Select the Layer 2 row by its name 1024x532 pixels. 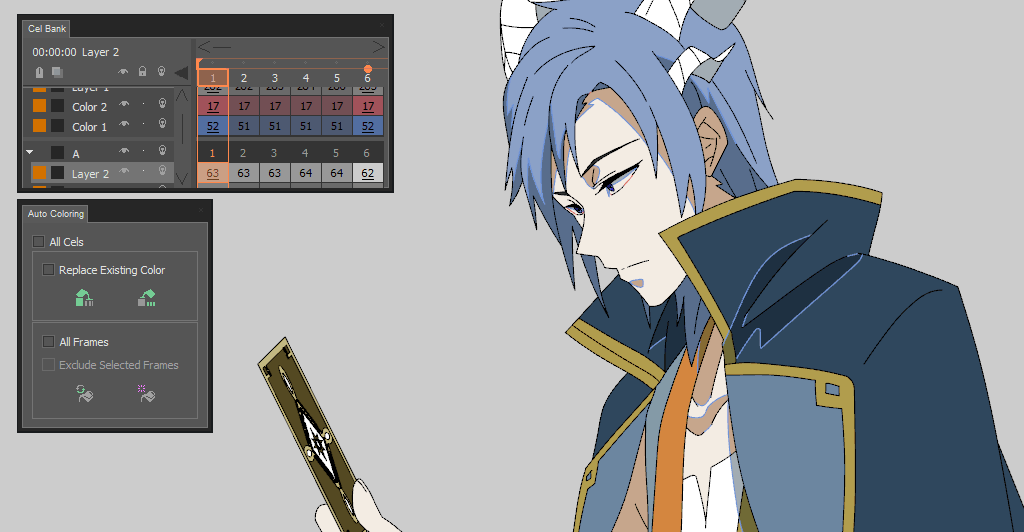[x=90, y=174]
